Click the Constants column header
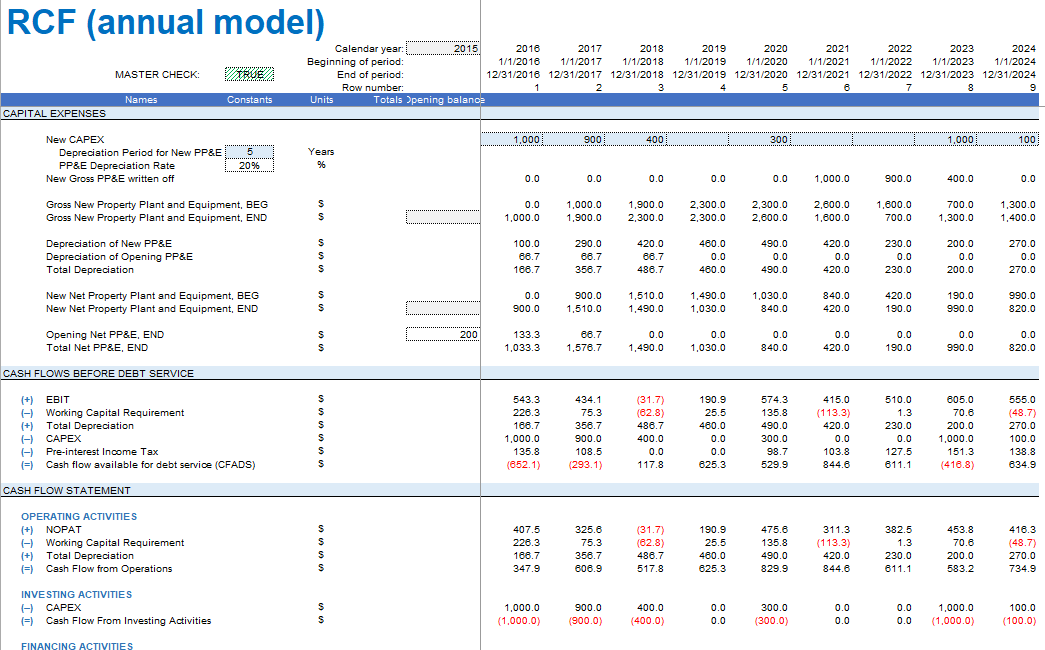Viewport: 1045px width, 650px height. (249, 99)
